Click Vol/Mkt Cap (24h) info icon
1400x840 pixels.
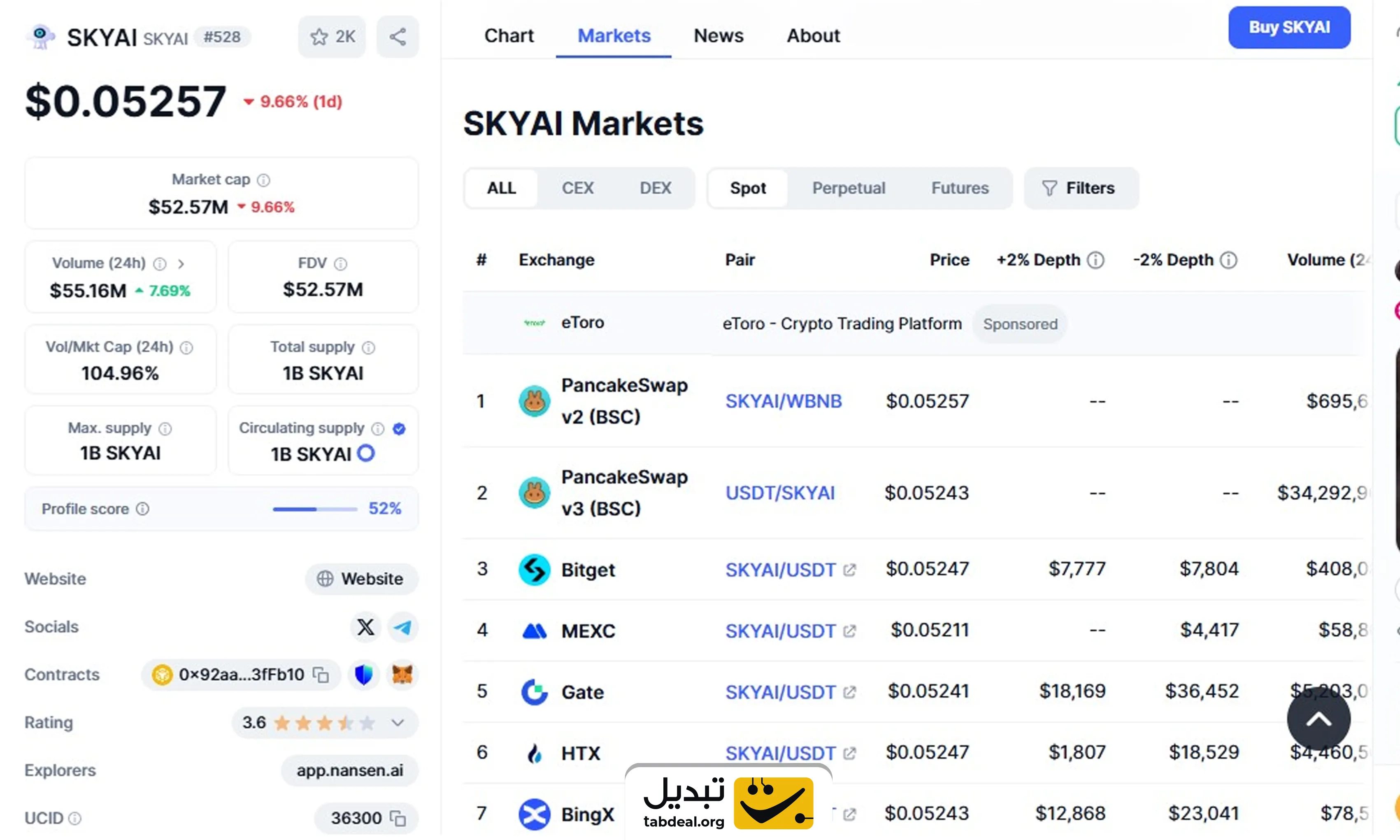pyautogui.click(x=186, y=347)
